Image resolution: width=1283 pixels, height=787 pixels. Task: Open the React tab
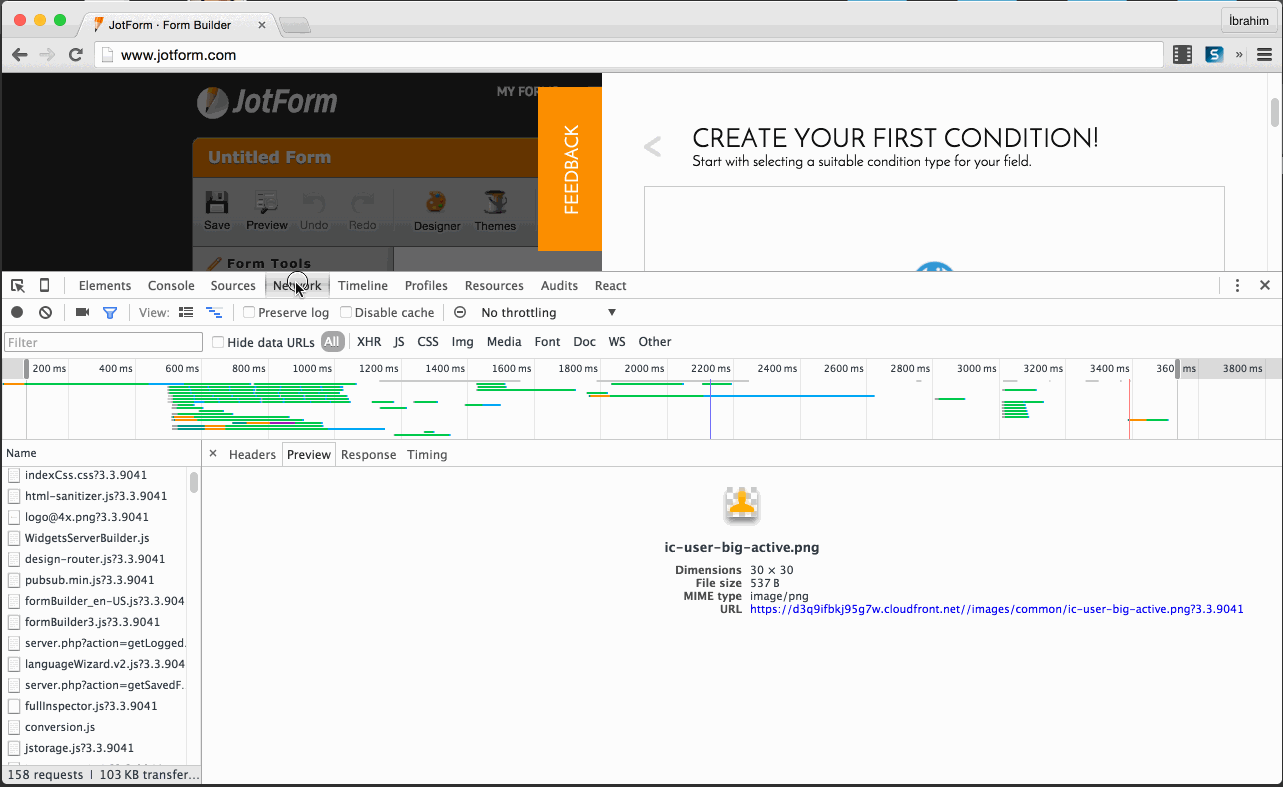click(611, 286)
